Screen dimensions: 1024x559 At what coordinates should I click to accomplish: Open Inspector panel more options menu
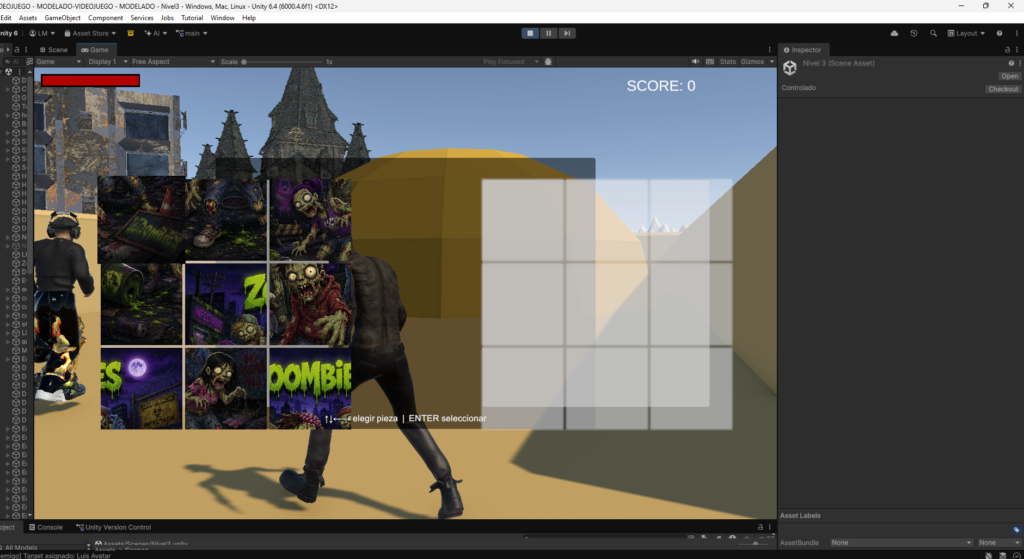(1017, 50)
